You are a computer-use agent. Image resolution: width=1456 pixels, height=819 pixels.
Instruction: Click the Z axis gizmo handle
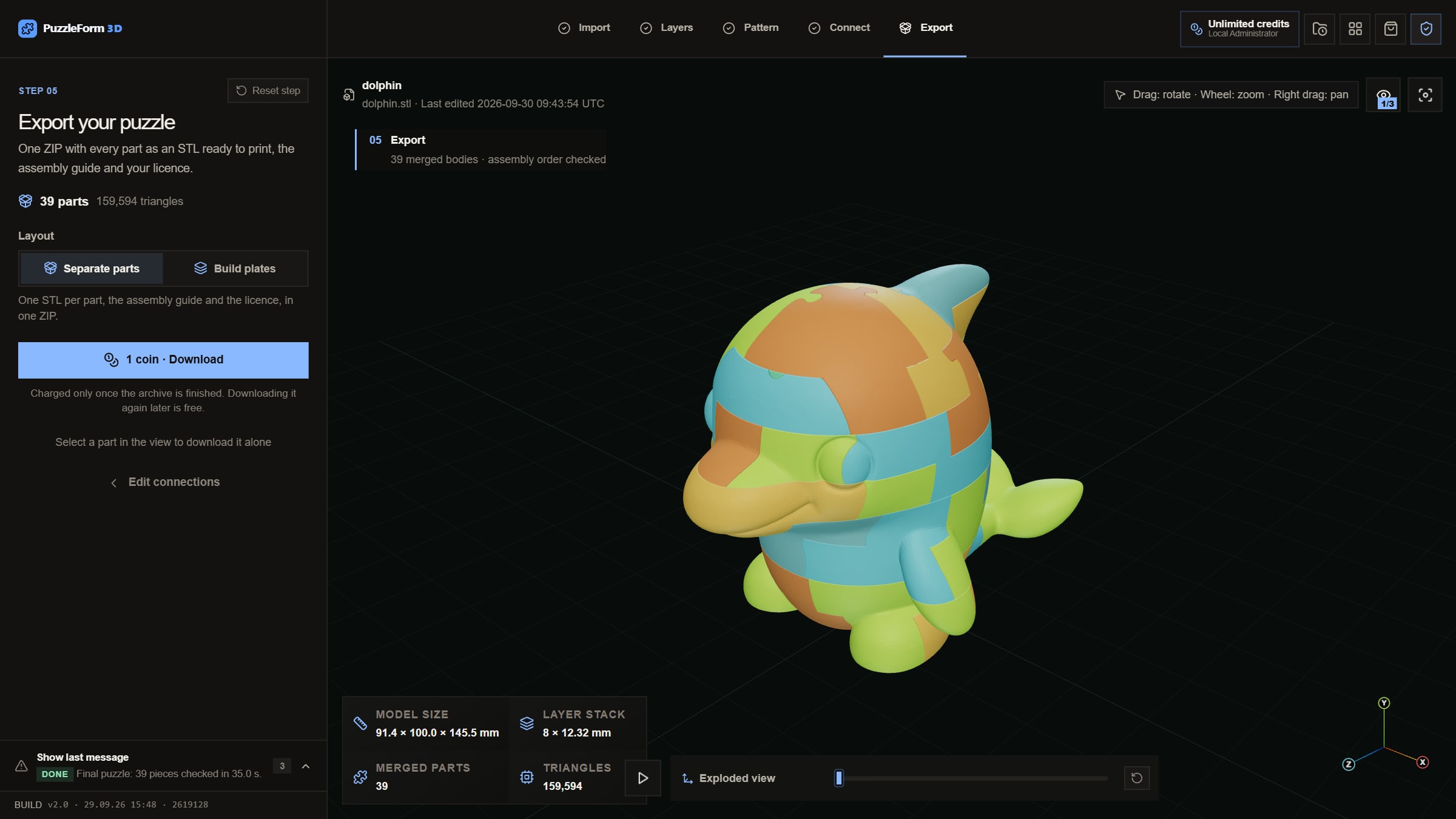click(x=1348, y=764)
